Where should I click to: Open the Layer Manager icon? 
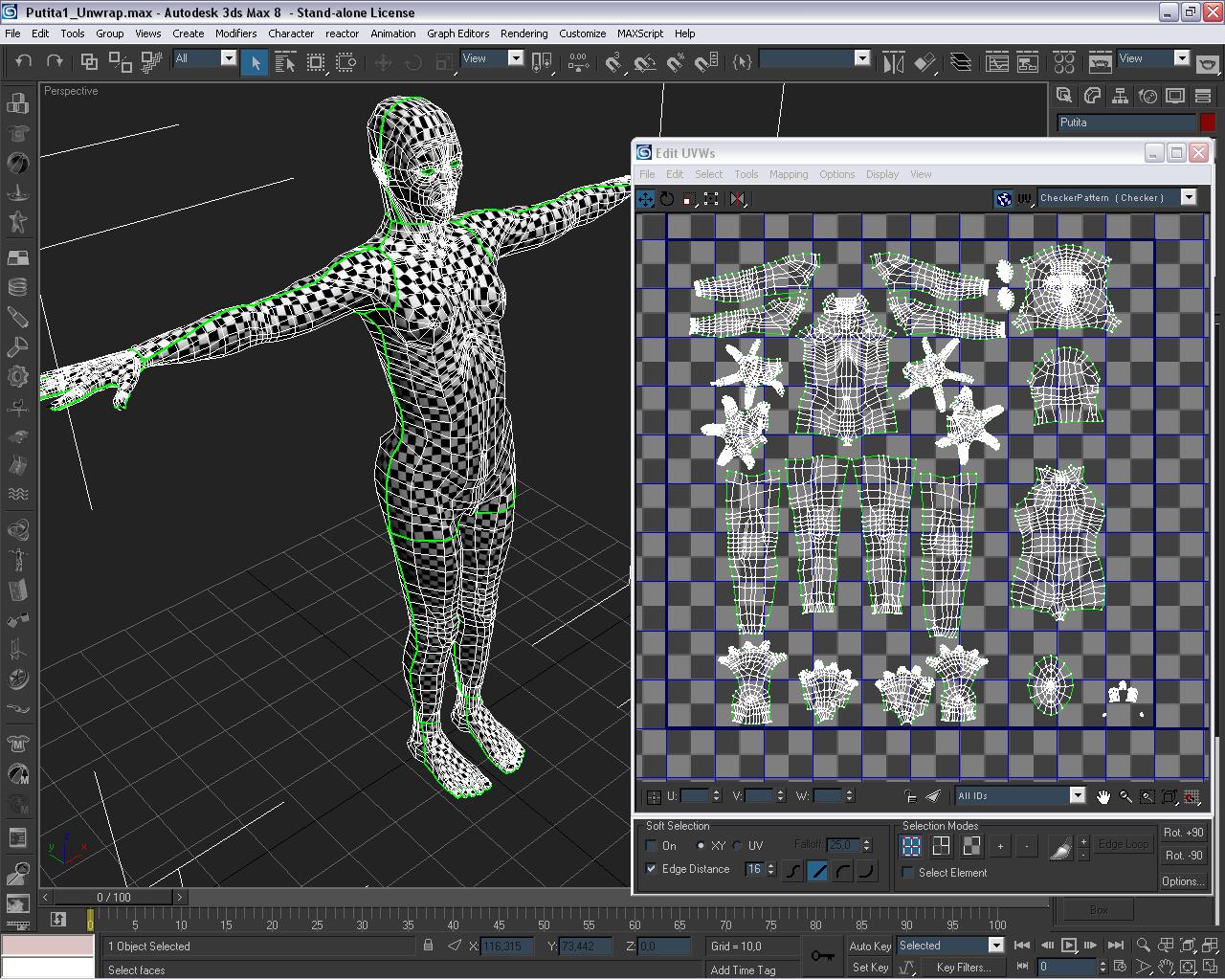[960, 62]
